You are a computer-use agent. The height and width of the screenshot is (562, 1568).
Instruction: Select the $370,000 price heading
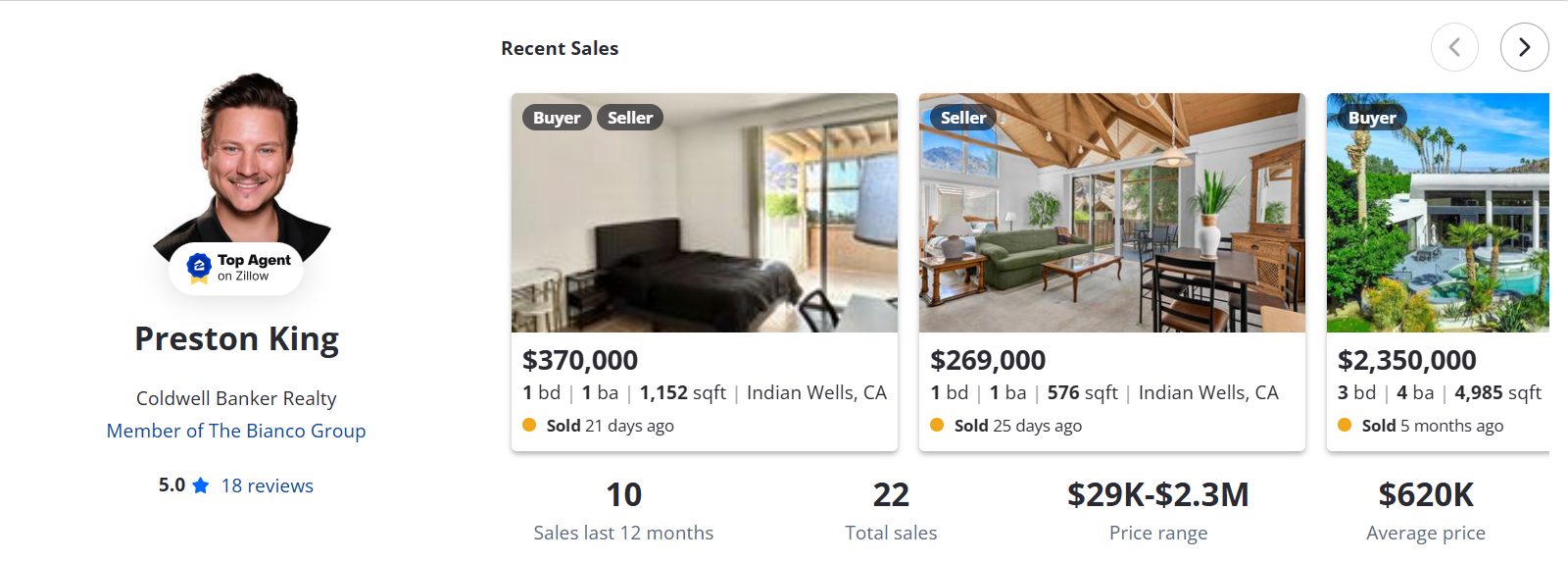580,360
